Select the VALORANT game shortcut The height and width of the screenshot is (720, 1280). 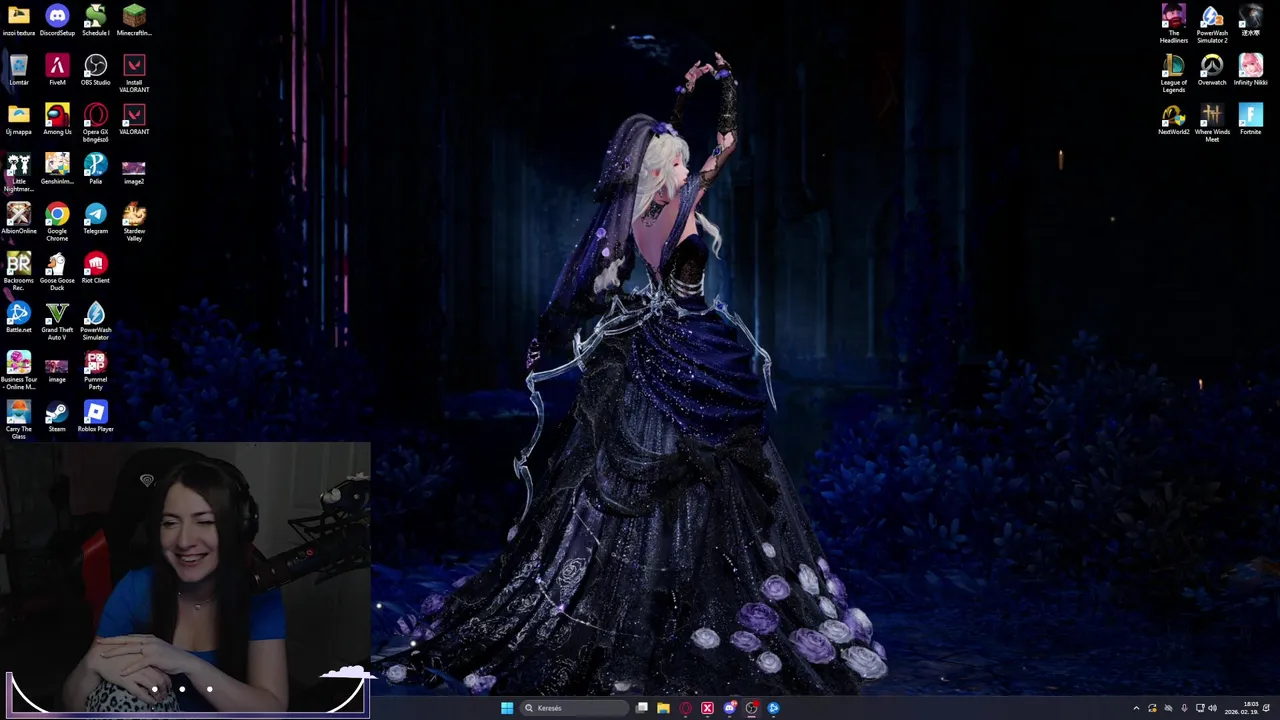tap(134, 119)
